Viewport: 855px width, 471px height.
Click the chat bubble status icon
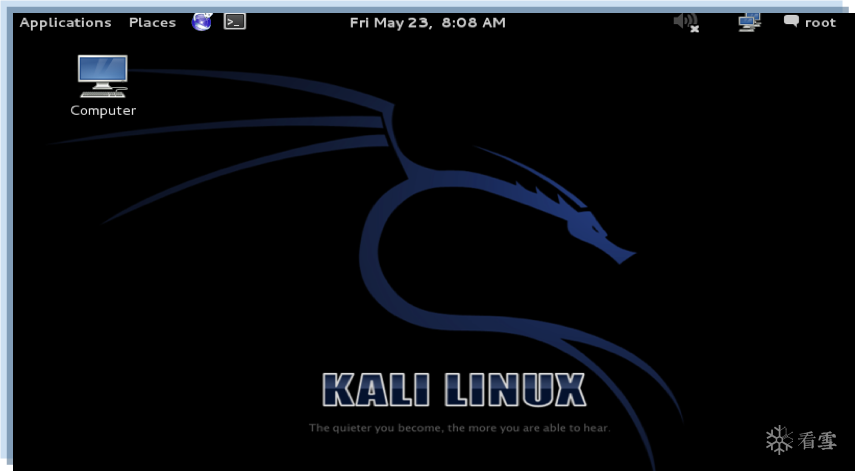pyautogui.click(x=791, y=22)
